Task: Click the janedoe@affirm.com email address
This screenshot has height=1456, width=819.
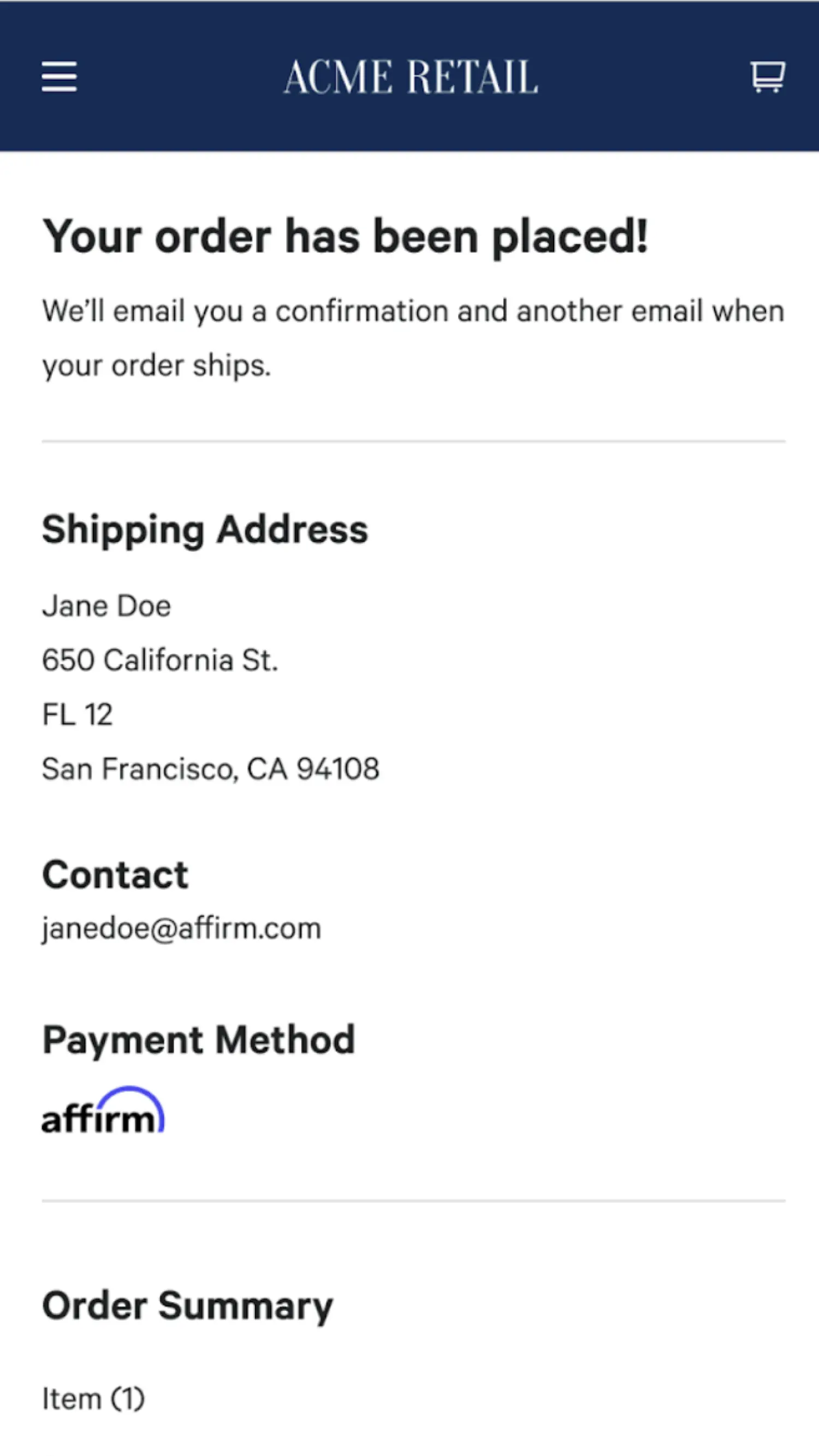Action: tap(182, 929)
